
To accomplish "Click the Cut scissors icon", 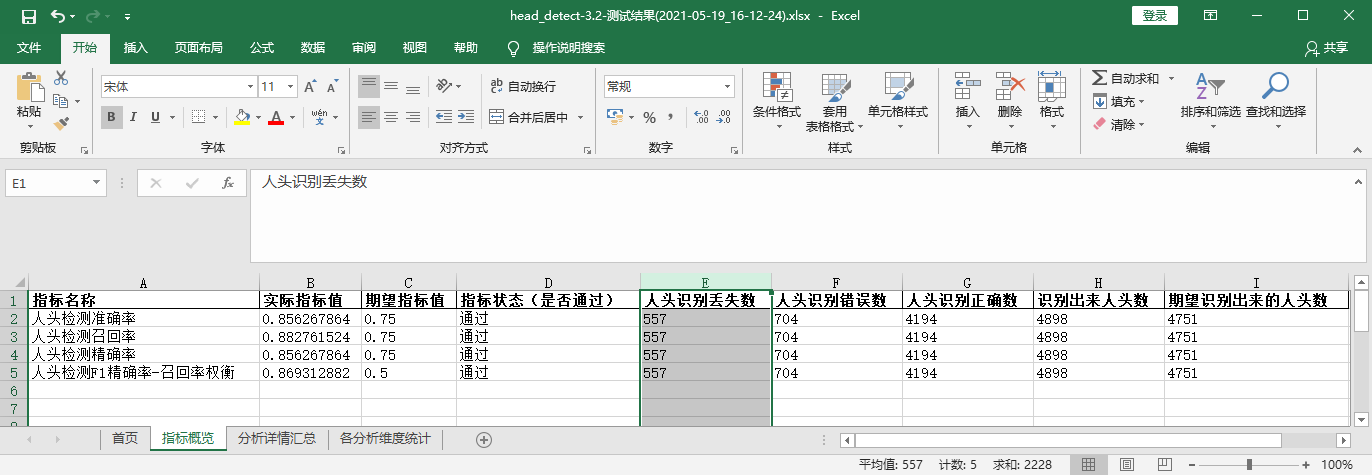I will click(x=61, y=78).
